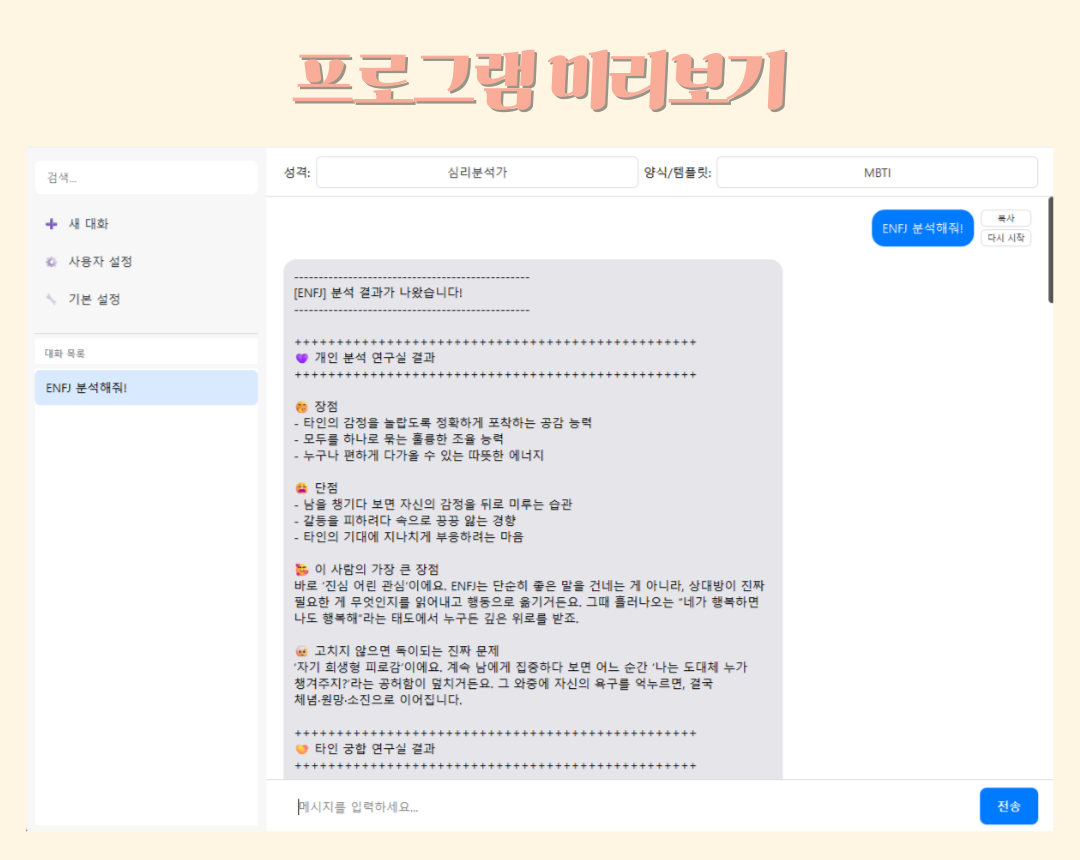Restart the conversation with 다시 시작
1080x860 pixels.
(1005, 238)
